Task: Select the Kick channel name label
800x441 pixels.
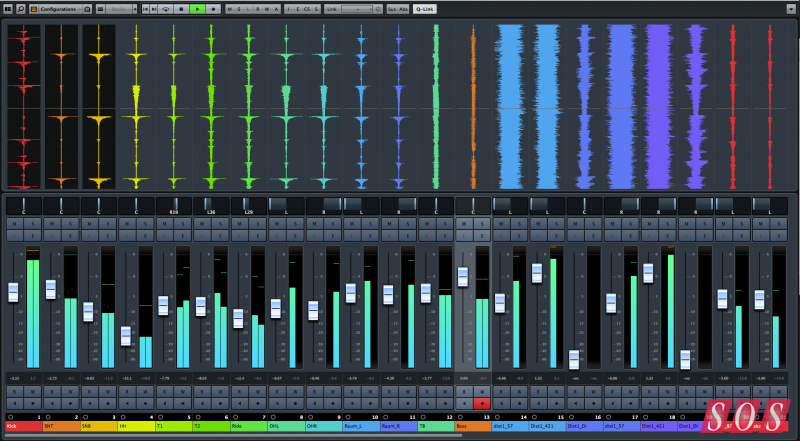Action: (x=23, y=426)
